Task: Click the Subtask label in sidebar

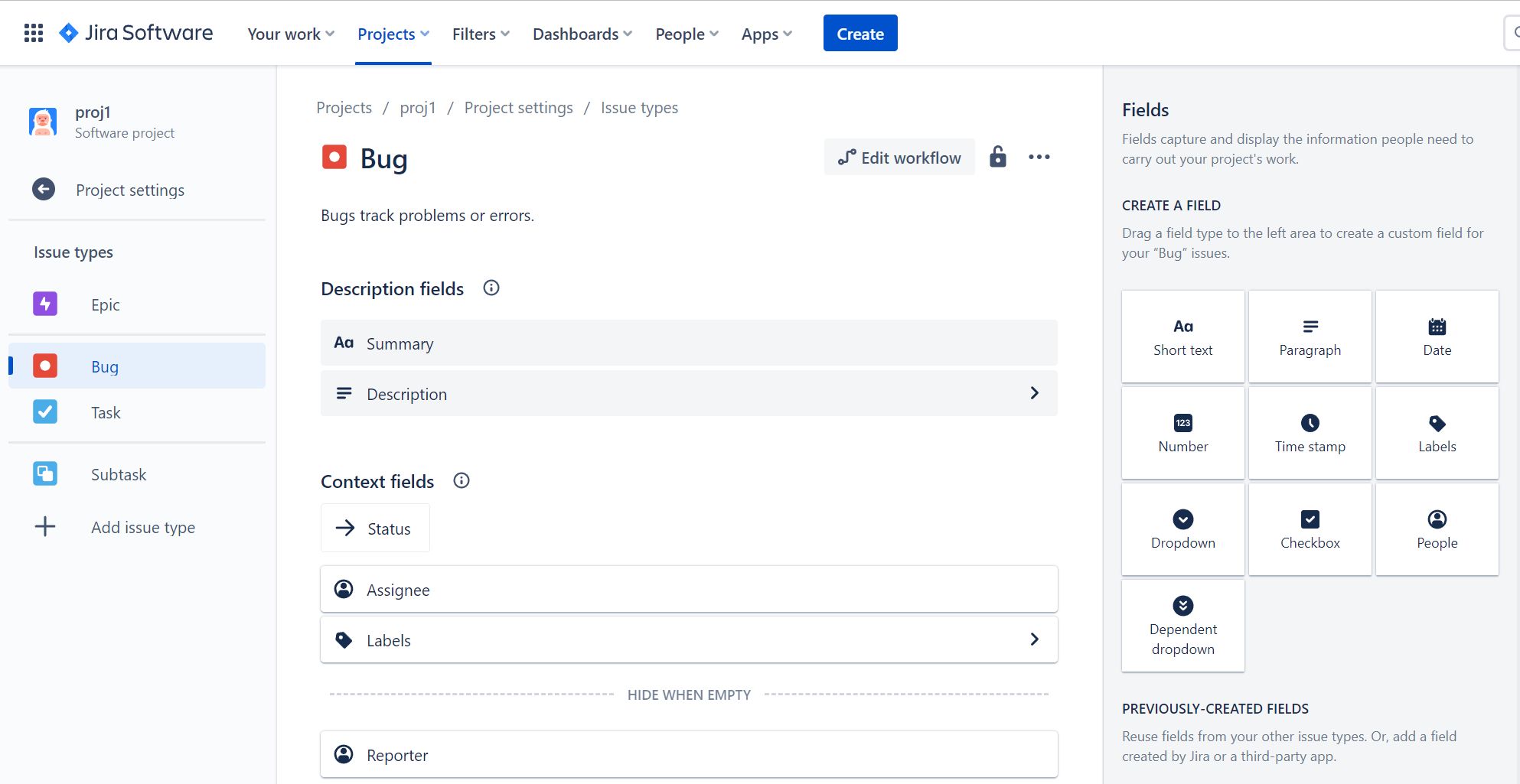Action: [x=119, y=474]
